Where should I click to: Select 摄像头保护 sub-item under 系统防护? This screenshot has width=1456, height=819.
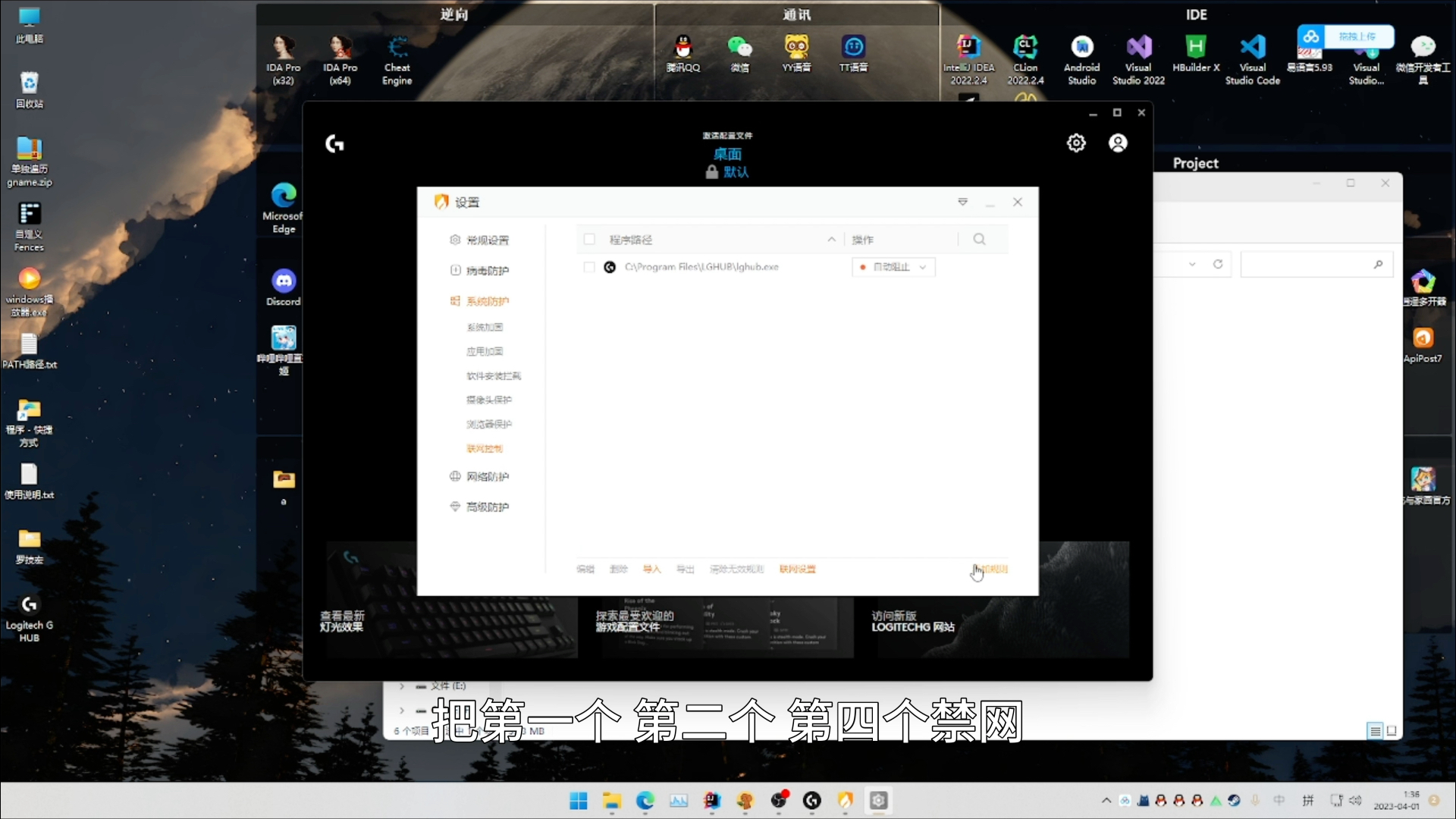point(488,400)
